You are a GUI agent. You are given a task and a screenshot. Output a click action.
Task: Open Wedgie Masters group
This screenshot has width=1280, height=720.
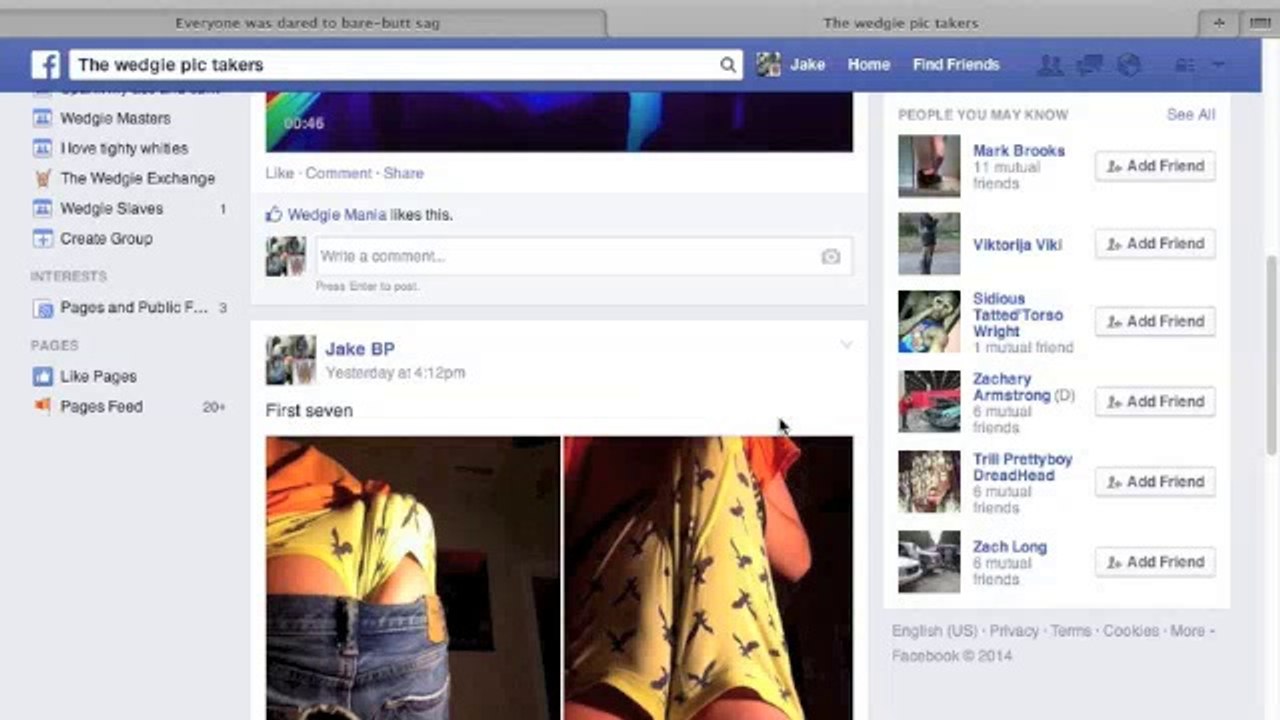tap(115, 118)
